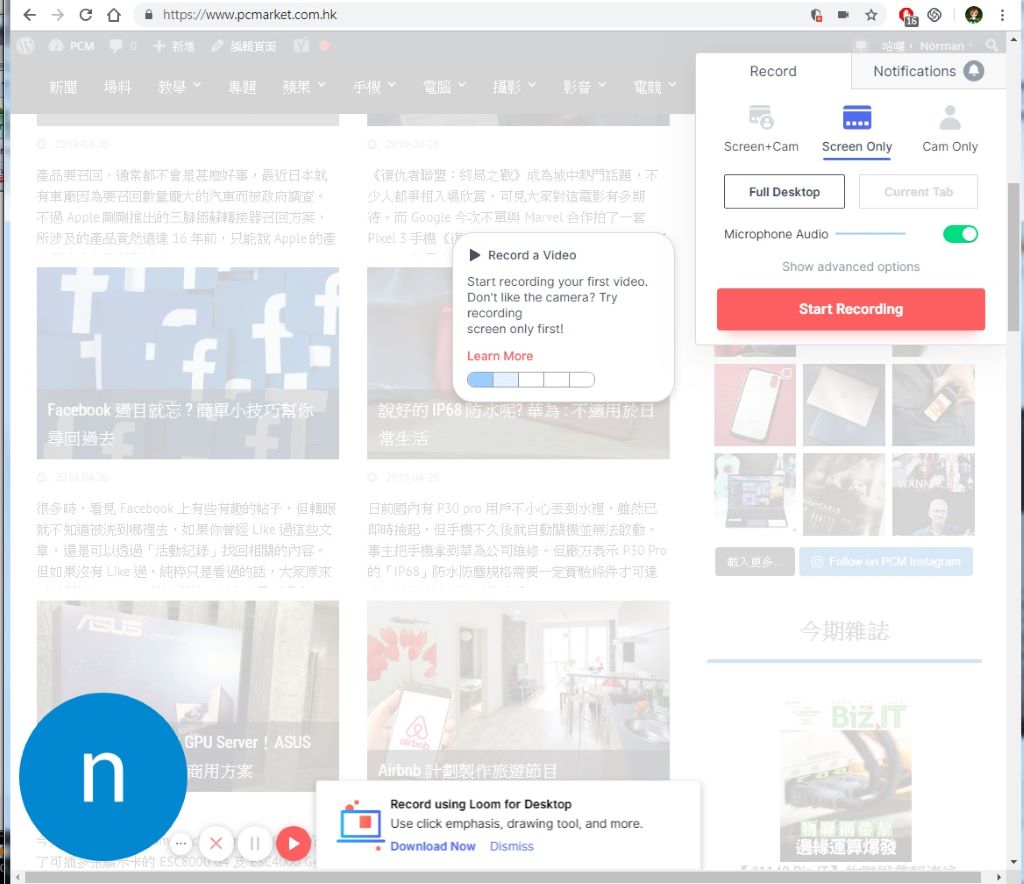Viewport: 1024px width, 884px height.
Task: Open the Chrome profile avatar
Action: click(x=974, y=15)
